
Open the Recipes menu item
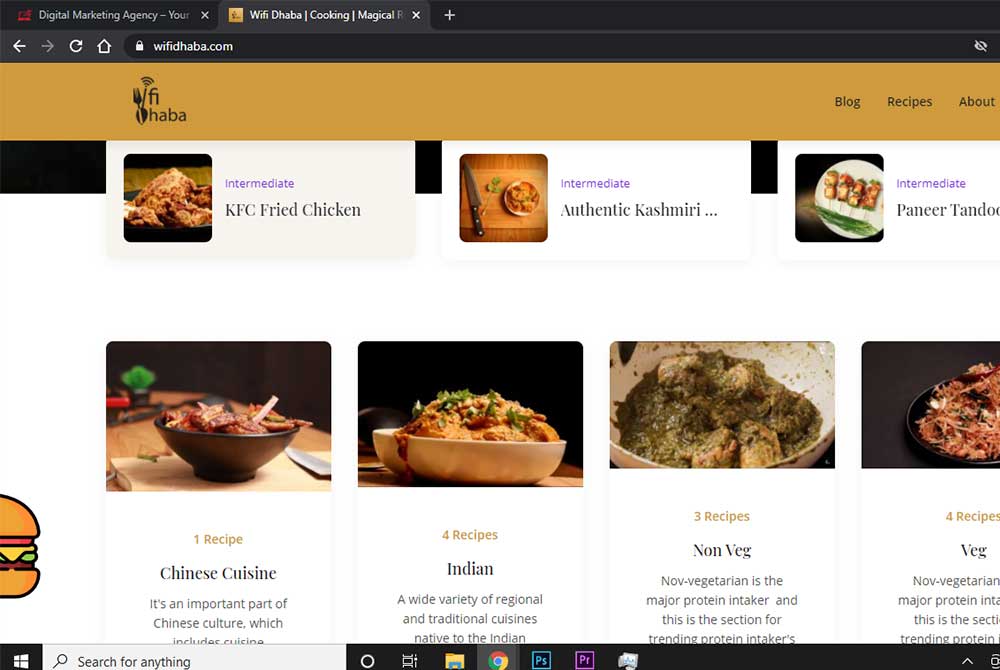pyautogui.click(x=909, y=102)
